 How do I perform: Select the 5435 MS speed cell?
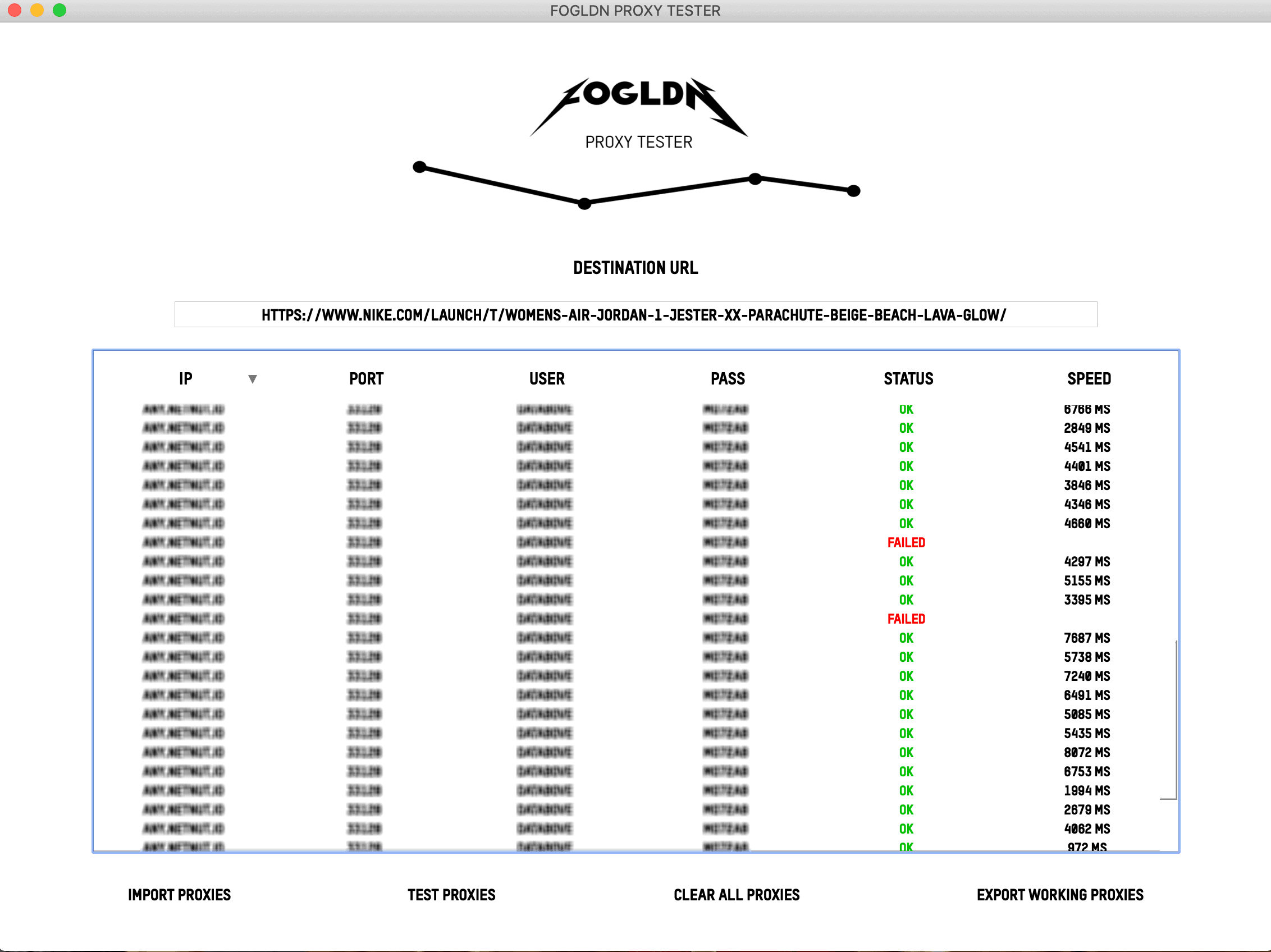click(1087, 733)
